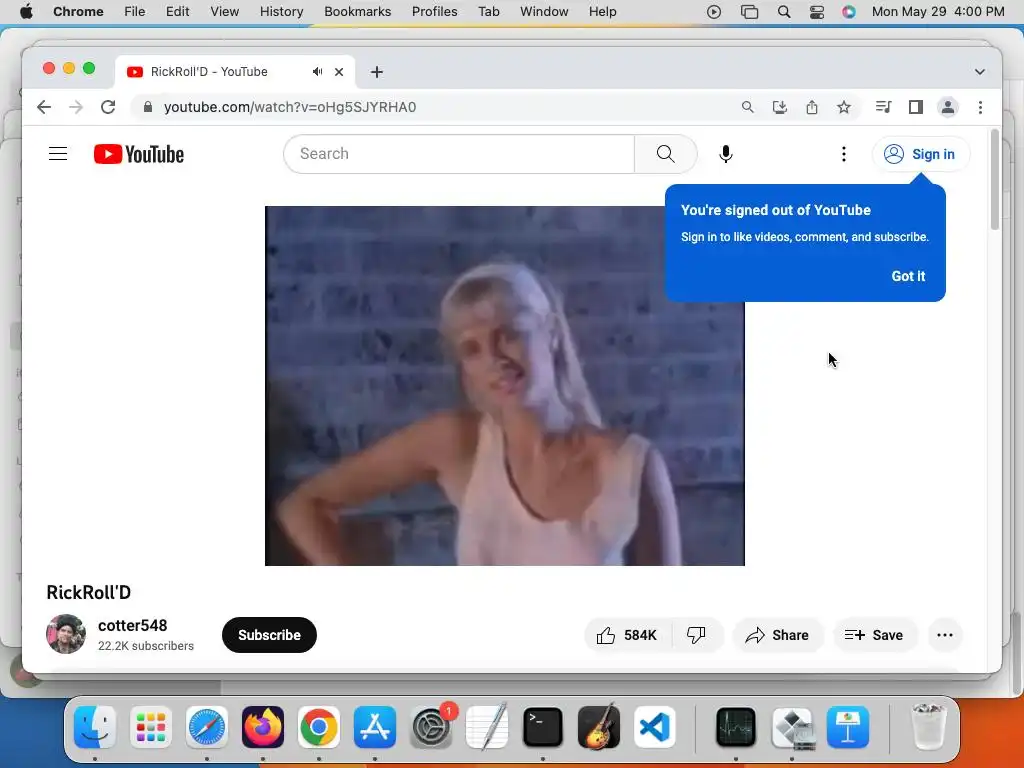Click the RickRoll'D video player
1024x768 pixels.
tap(504, 386)
